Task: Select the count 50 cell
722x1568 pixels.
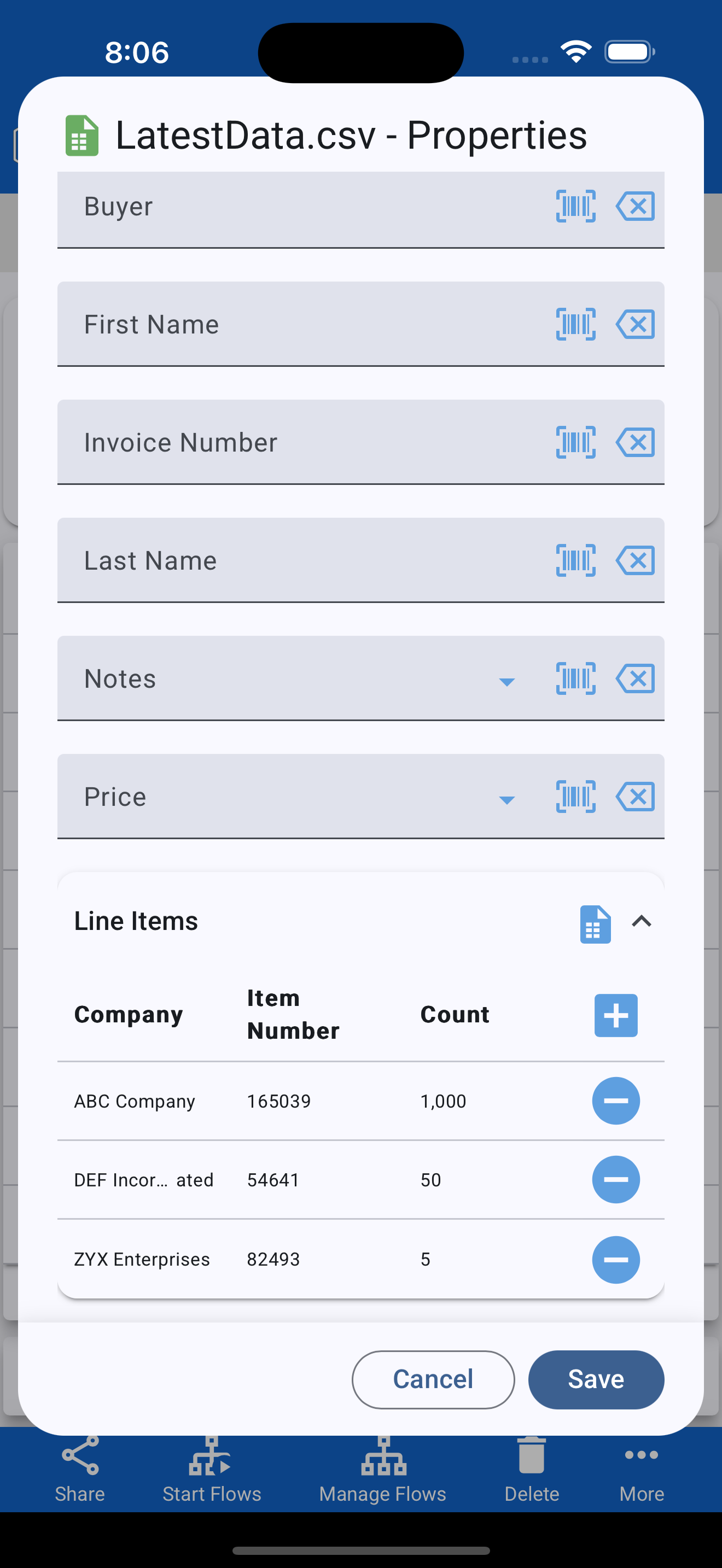Action: click(x=430, y=1180)
